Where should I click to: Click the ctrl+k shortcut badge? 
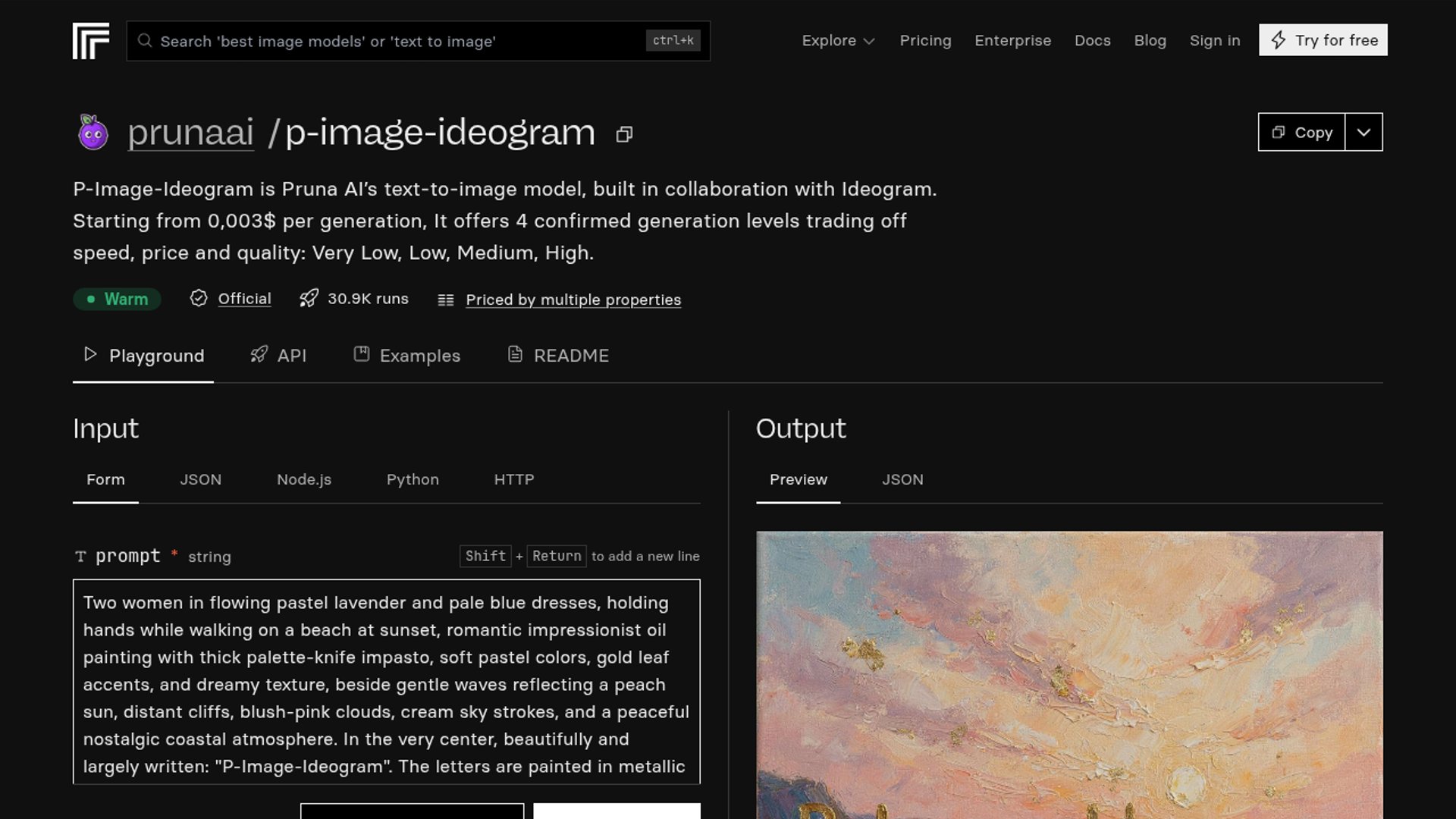click(673, 40)
